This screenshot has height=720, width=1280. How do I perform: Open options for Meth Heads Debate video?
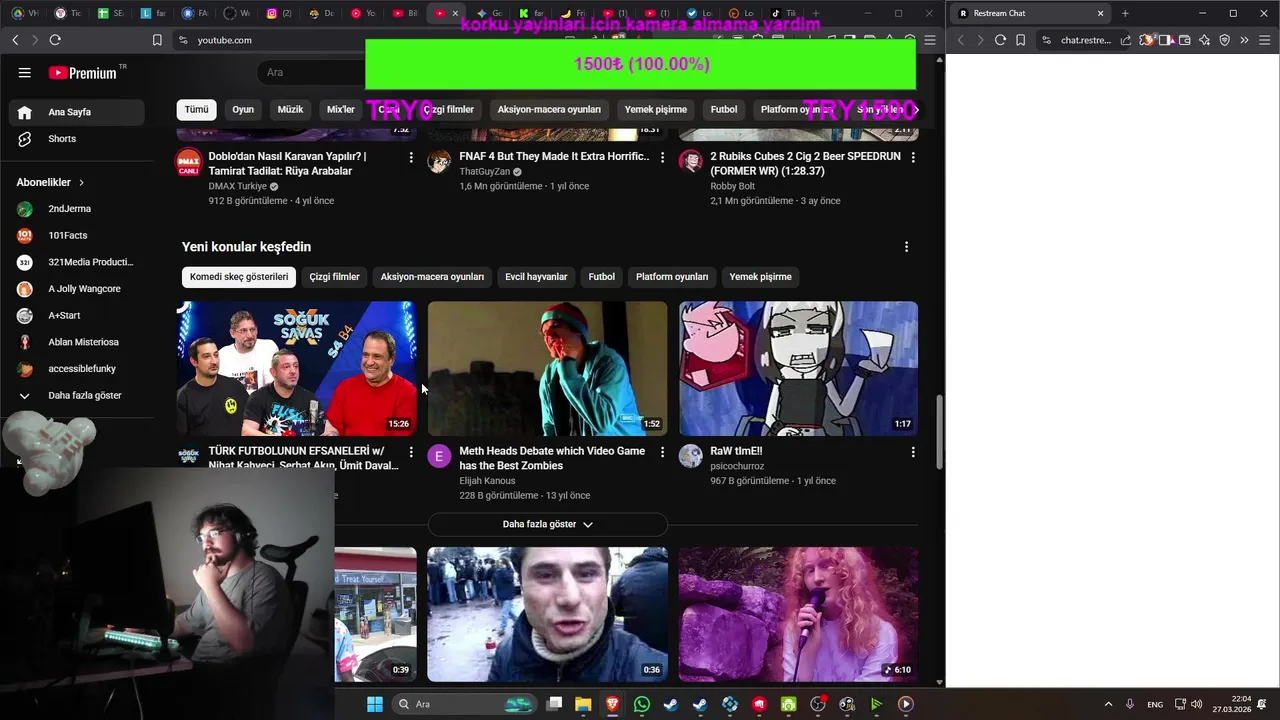(662, 452)
